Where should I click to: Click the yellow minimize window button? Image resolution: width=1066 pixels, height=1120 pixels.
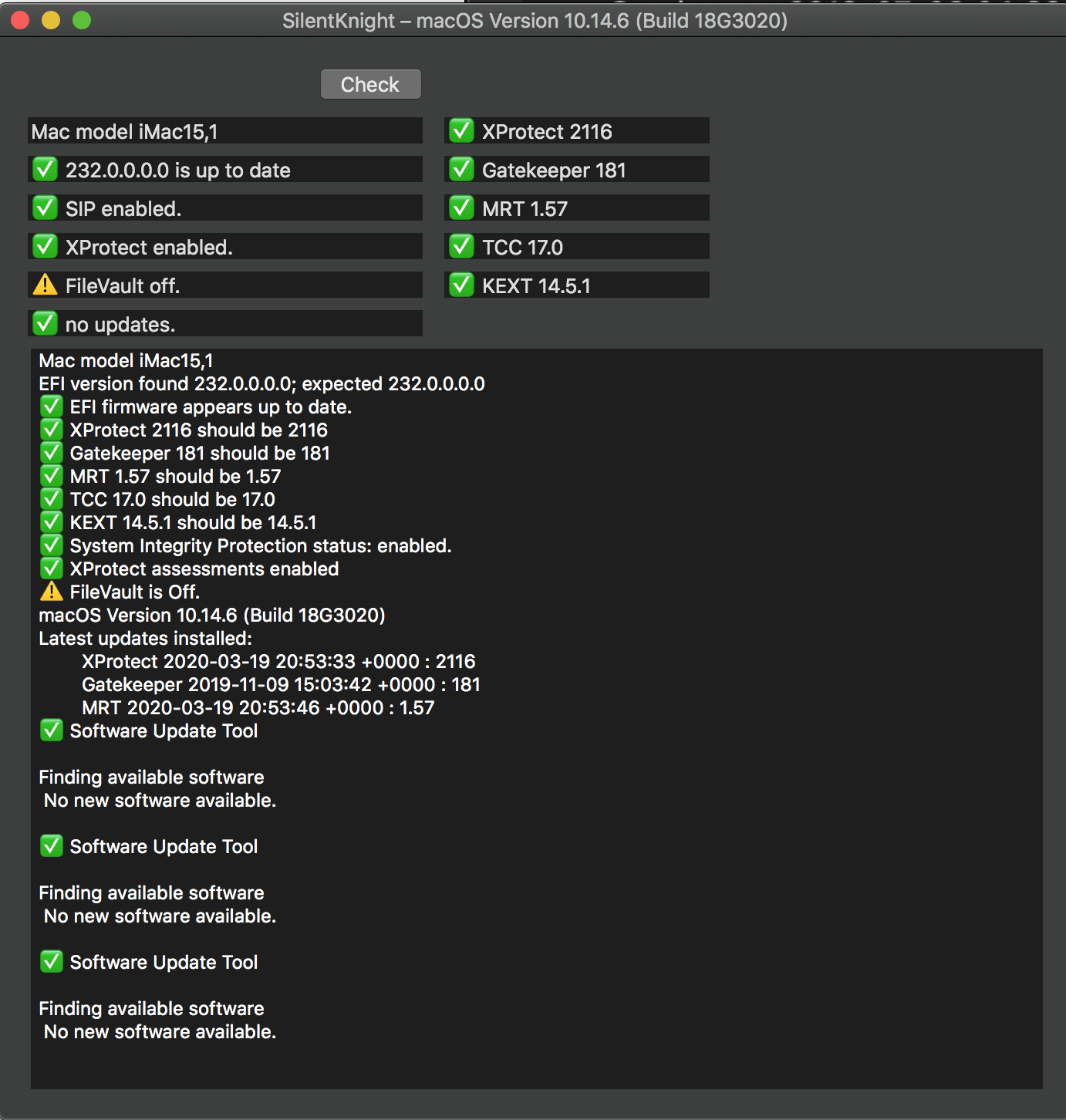51,20
